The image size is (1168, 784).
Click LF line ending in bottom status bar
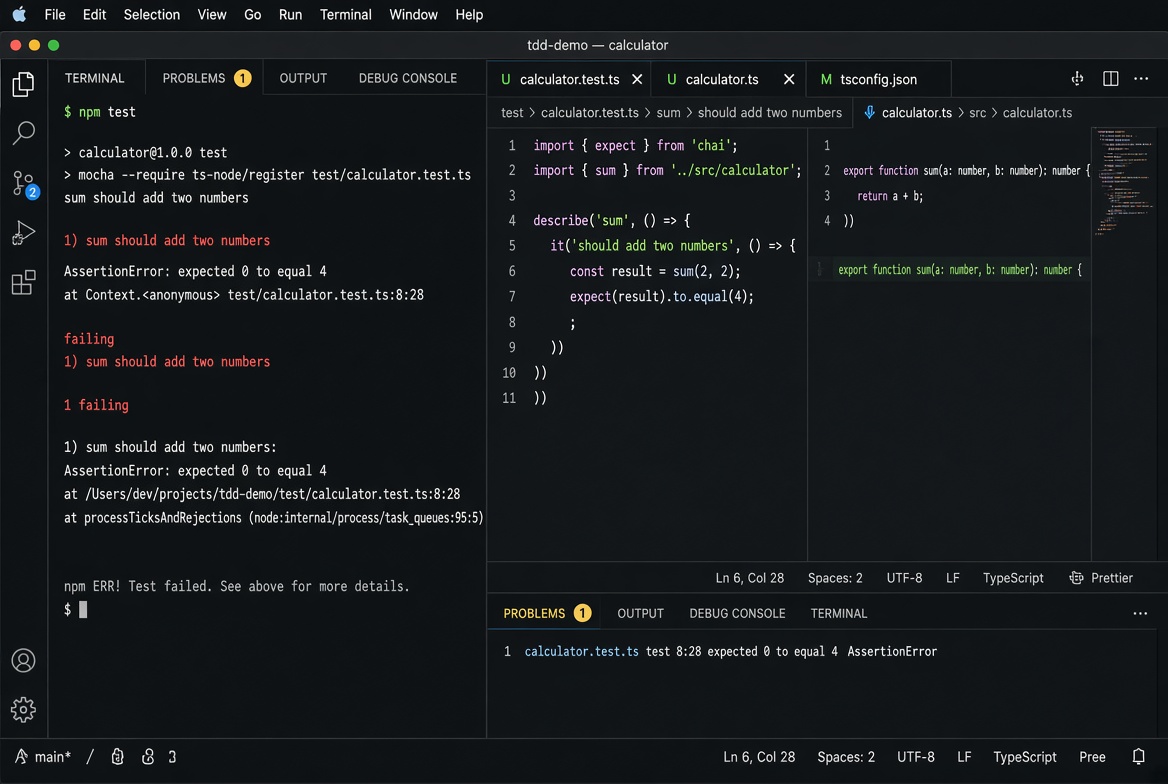click(x=964, y=756)
